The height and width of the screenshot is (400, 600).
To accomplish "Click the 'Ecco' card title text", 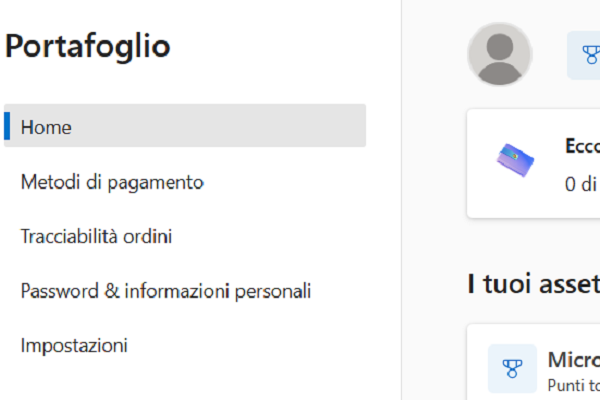I will [x=582, y=146].
